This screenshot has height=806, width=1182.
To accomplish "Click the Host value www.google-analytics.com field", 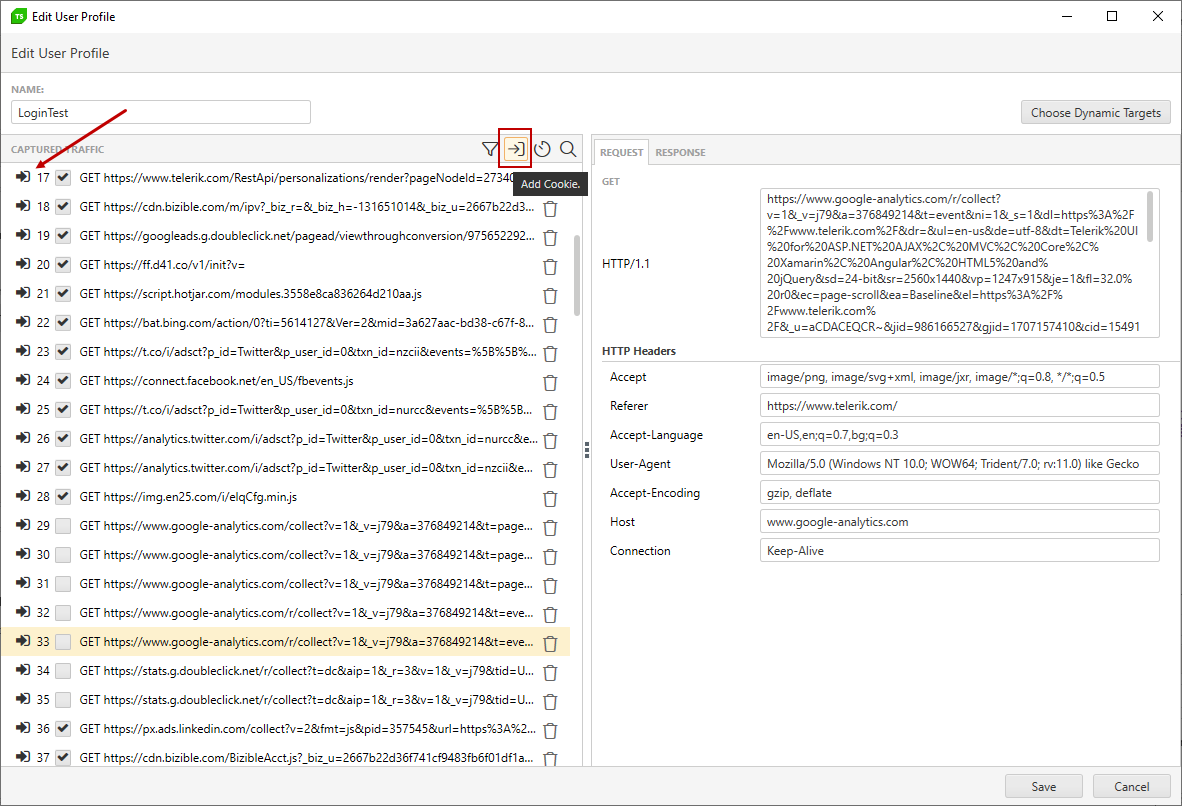I will [x=959, y=522].
